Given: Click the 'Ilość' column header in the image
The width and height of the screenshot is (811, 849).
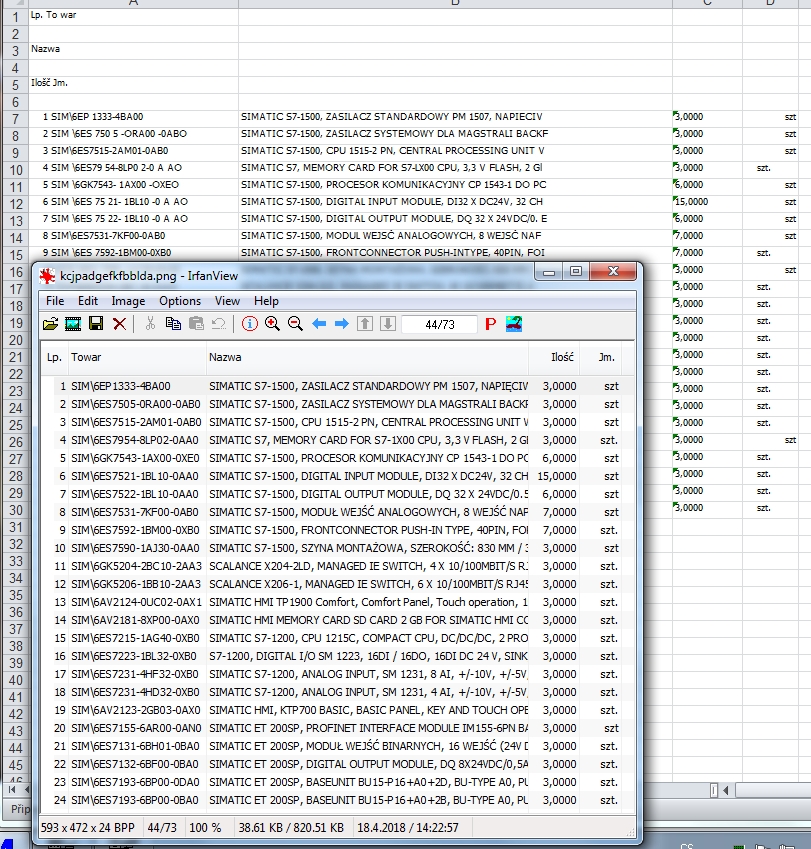Looking at the screenshot, I should [x=554, y=357].
